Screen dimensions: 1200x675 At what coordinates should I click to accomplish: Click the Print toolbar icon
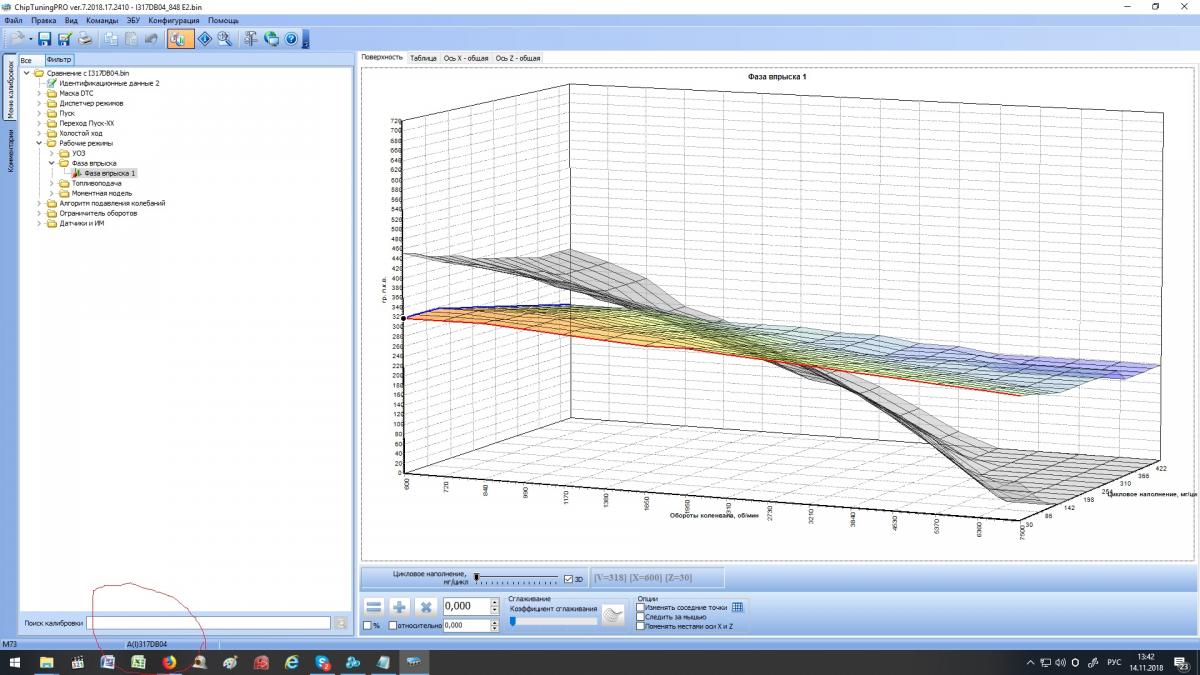coord(85,39)
